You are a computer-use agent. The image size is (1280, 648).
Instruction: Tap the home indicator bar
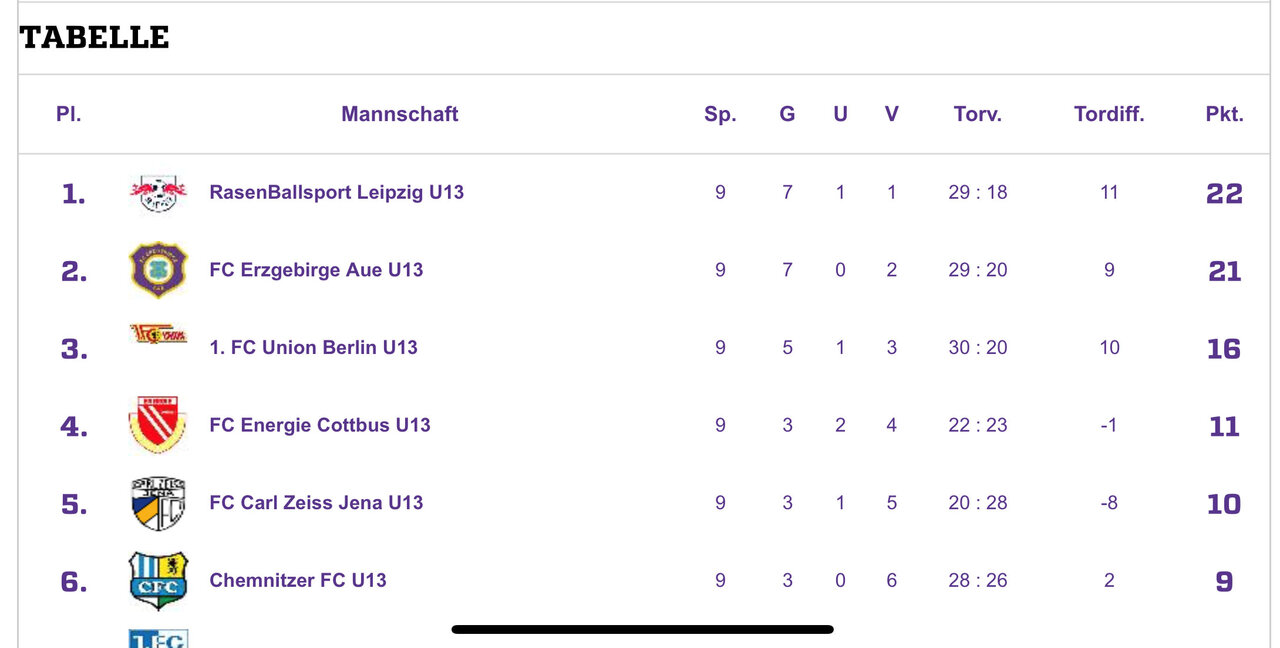pyautogui.click(x=642, y=629)
